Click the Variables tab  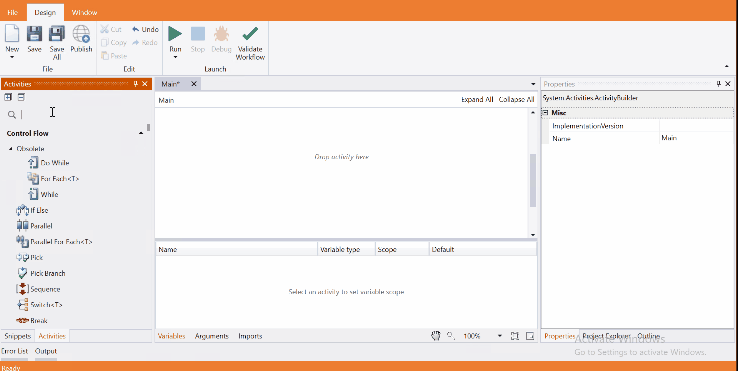point(171,336)
